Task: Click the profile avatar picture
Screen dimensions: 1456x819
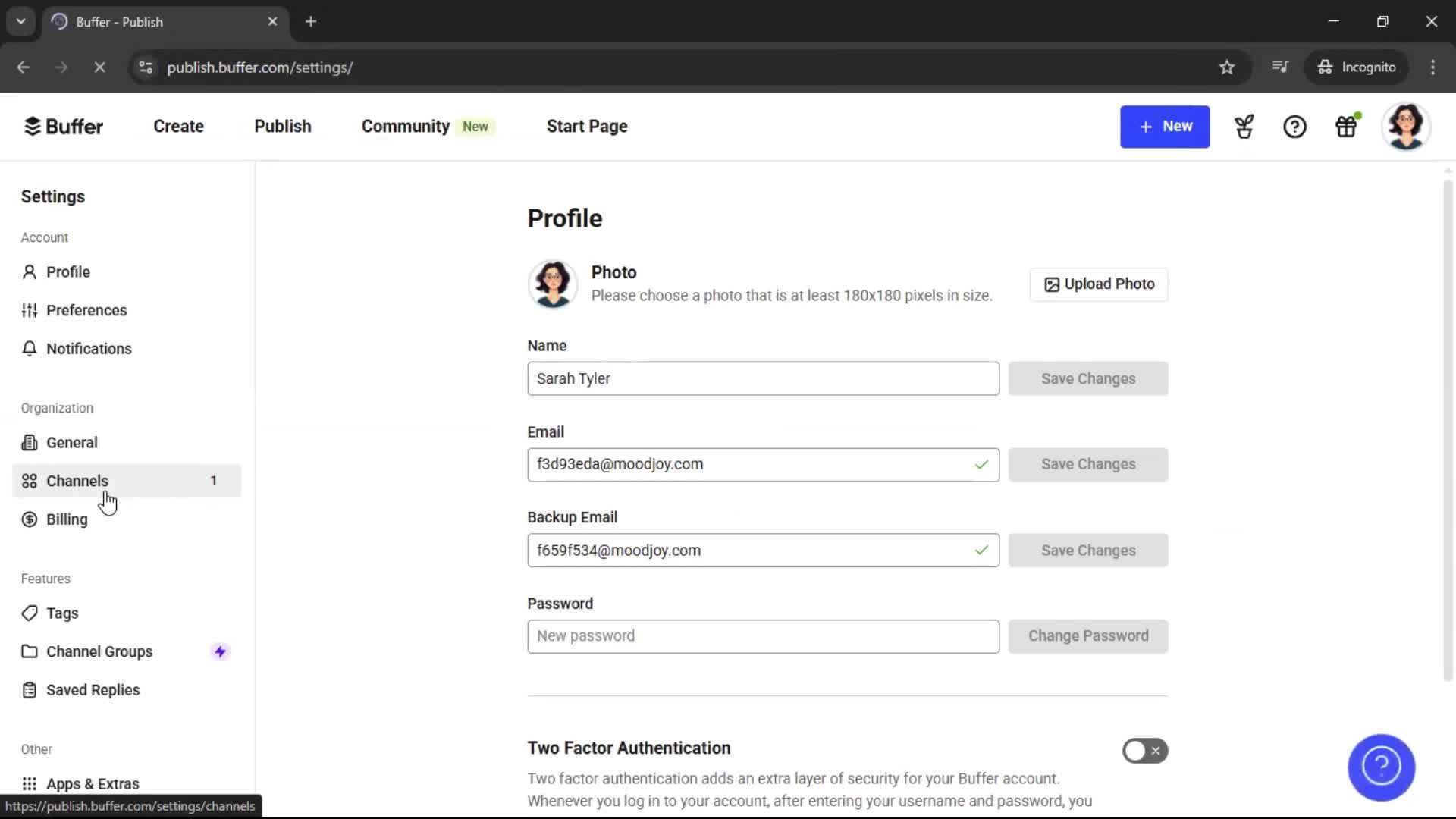Action: point(1407,126)
